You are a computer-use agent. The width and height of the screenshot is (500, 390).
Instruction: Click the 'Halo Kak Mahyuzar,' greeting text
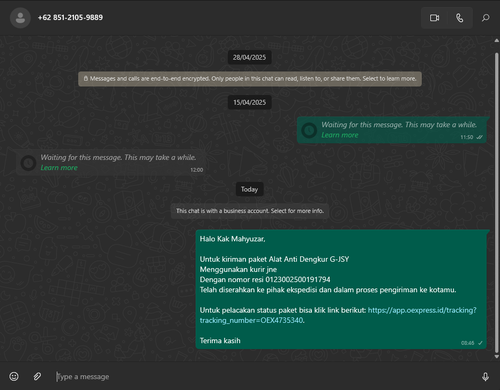(232, 239)
